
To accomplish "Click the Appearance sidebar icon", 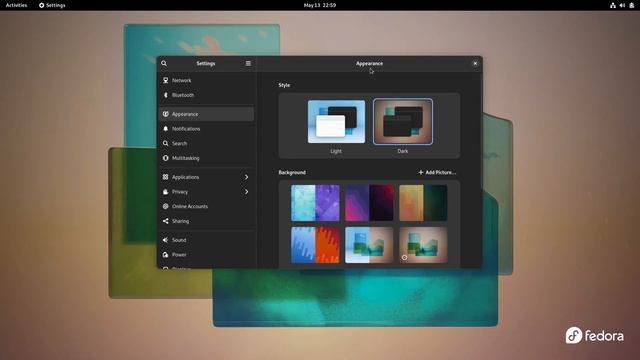I will 166,114.
